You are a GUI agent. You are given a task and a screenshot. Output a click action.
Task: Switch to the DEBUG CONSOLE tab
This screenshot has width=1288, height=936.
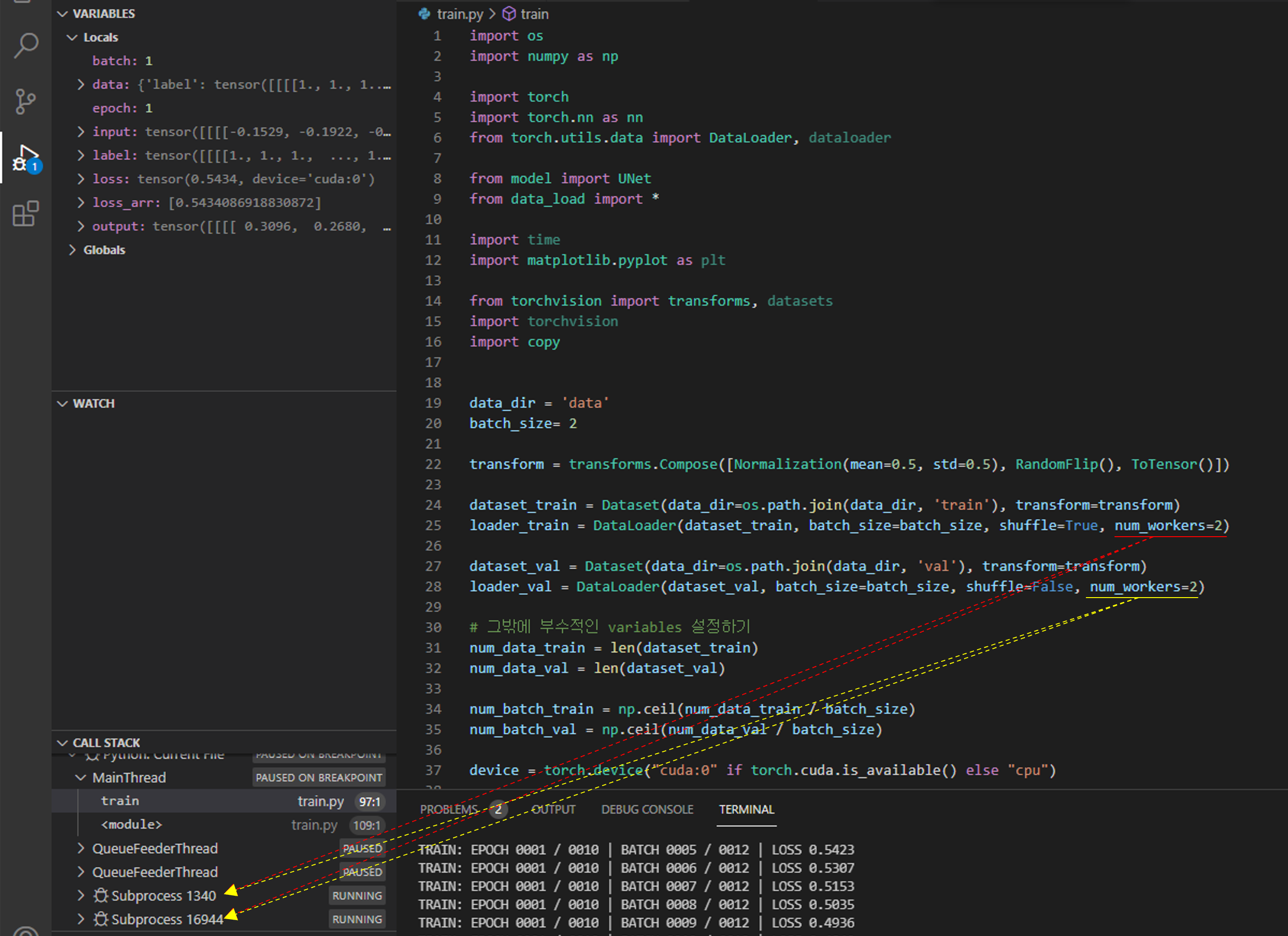pyautogui.click(x=647, y=809)
